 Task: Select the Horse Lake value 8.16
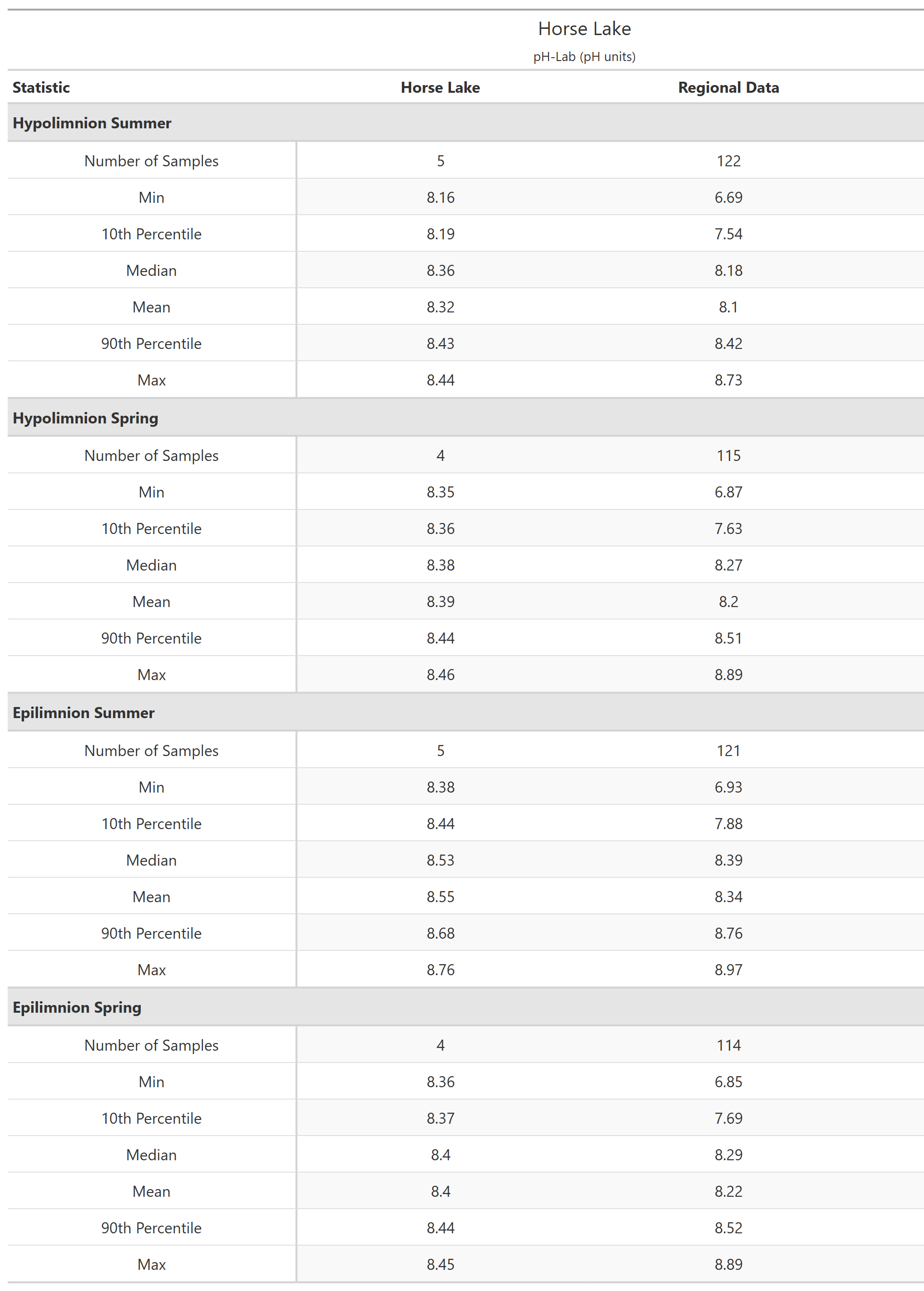click(440, 198)
